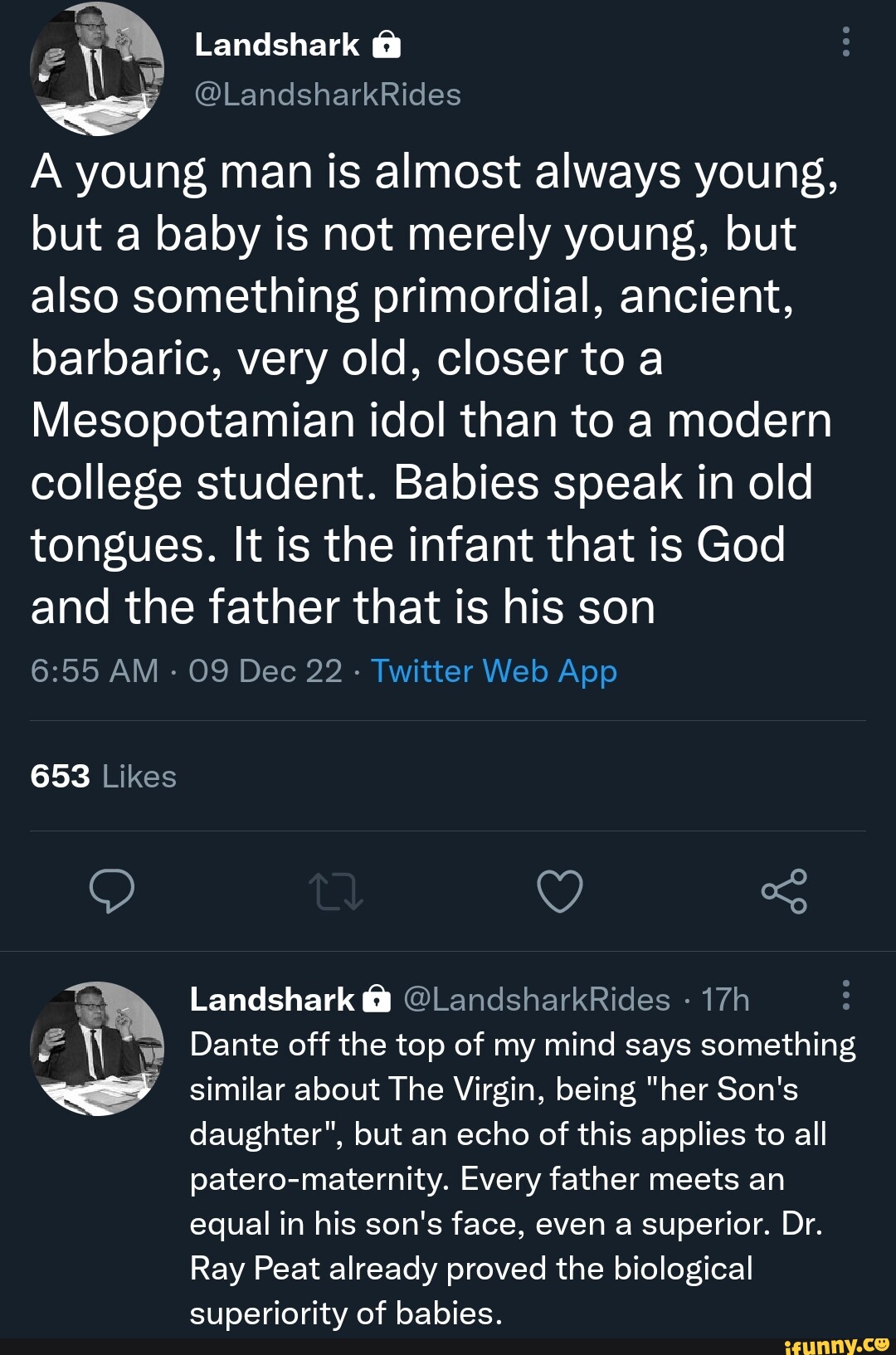Tap @LandsharkRides handle in the reply

coord(537,1000)
